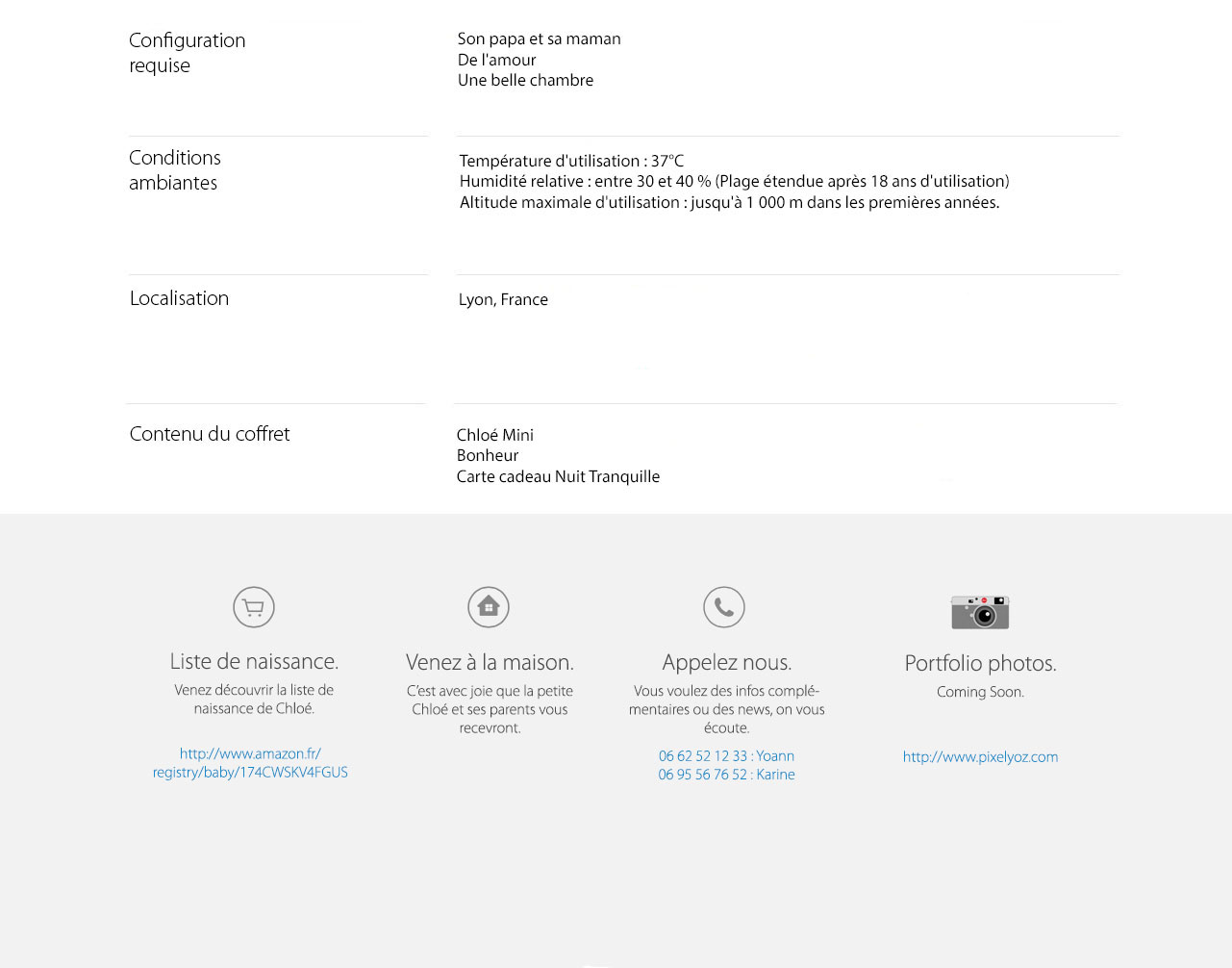Click the "Appelez nous." heading

coord(726,662)
